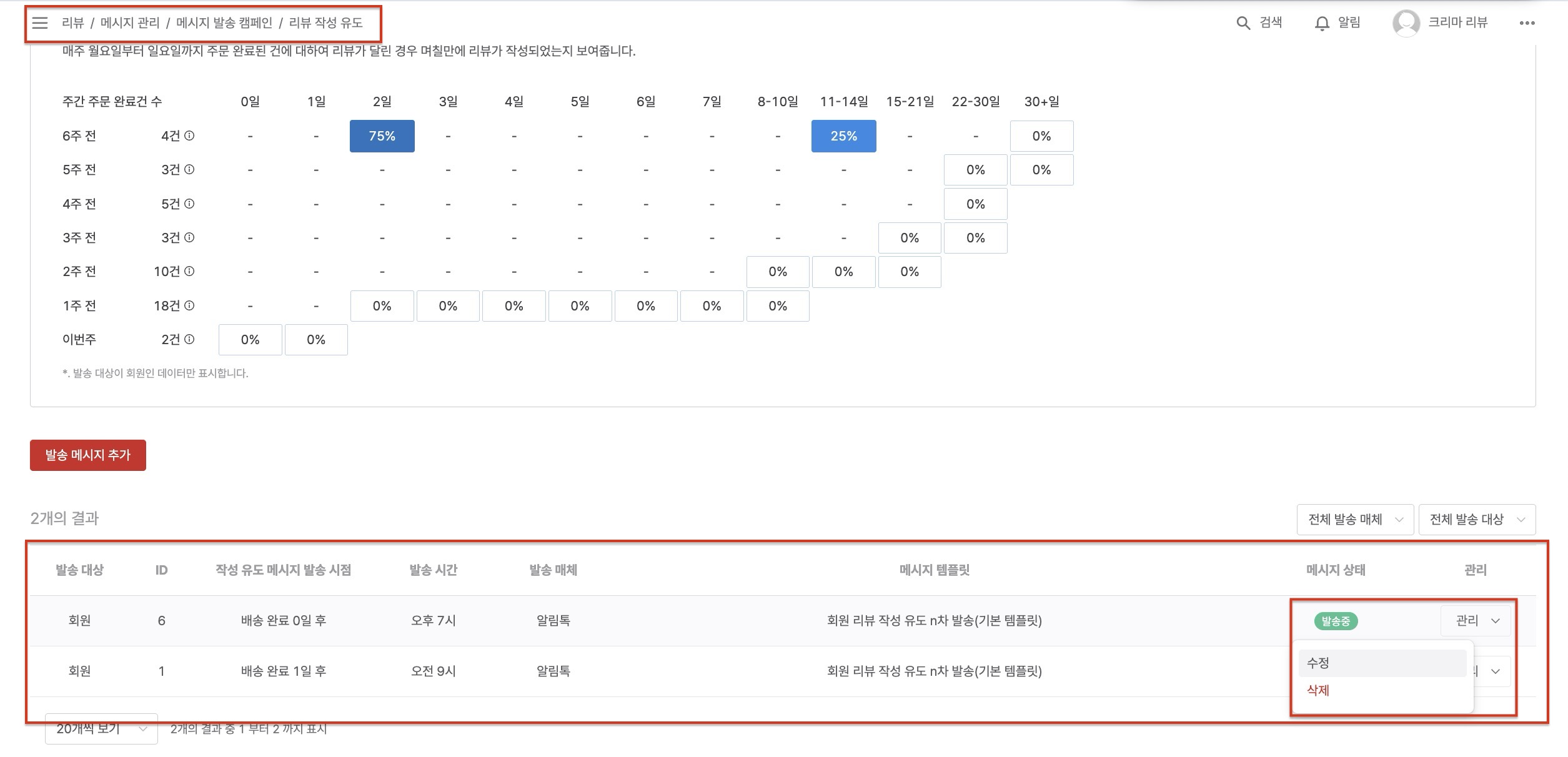This screenshot has height=757, width=1568.
Task: Click the 발송 메시지 추가 button
Action: click(x=87, y=455)
